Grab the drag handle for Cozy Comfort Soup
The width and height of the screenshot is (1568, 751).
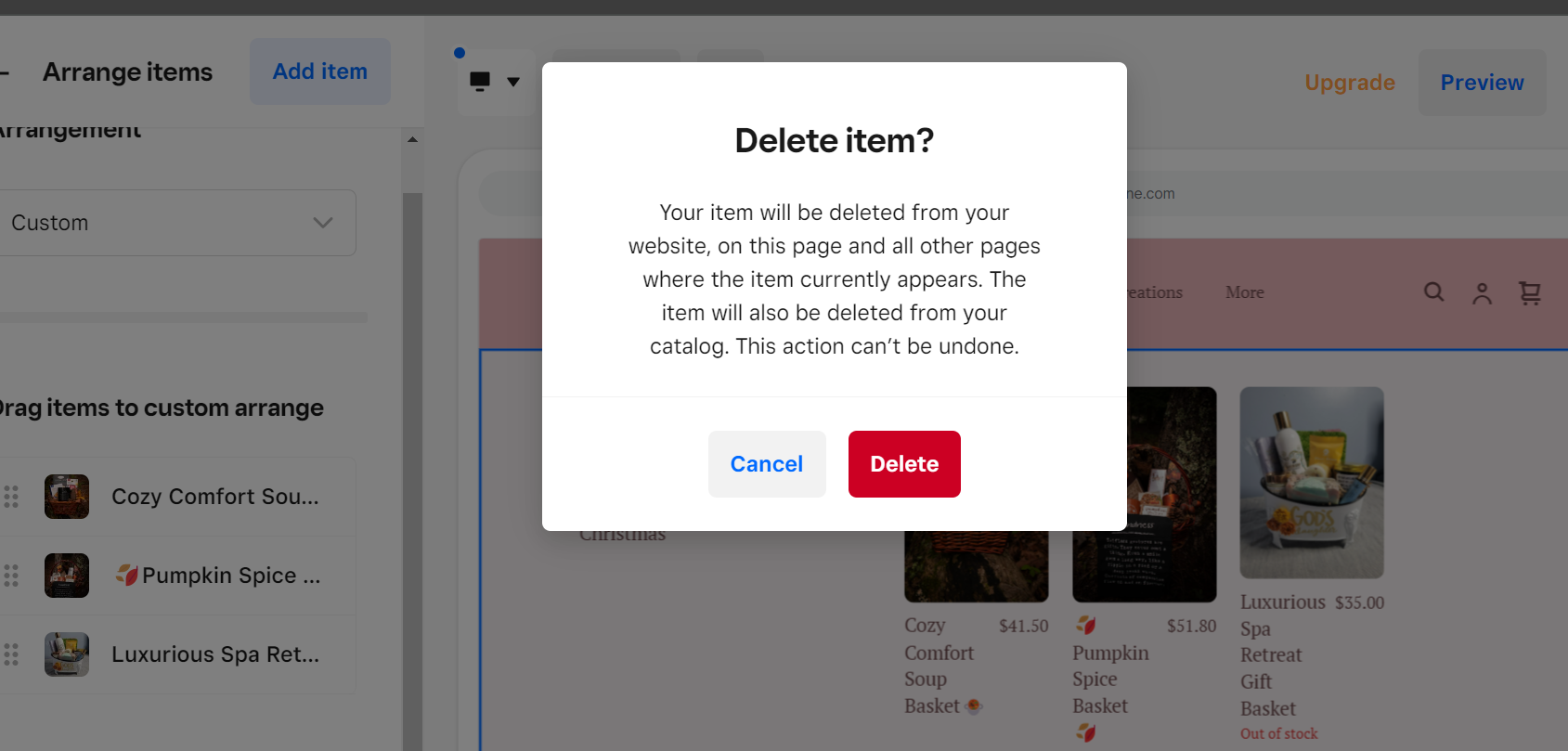coord(11,497)
